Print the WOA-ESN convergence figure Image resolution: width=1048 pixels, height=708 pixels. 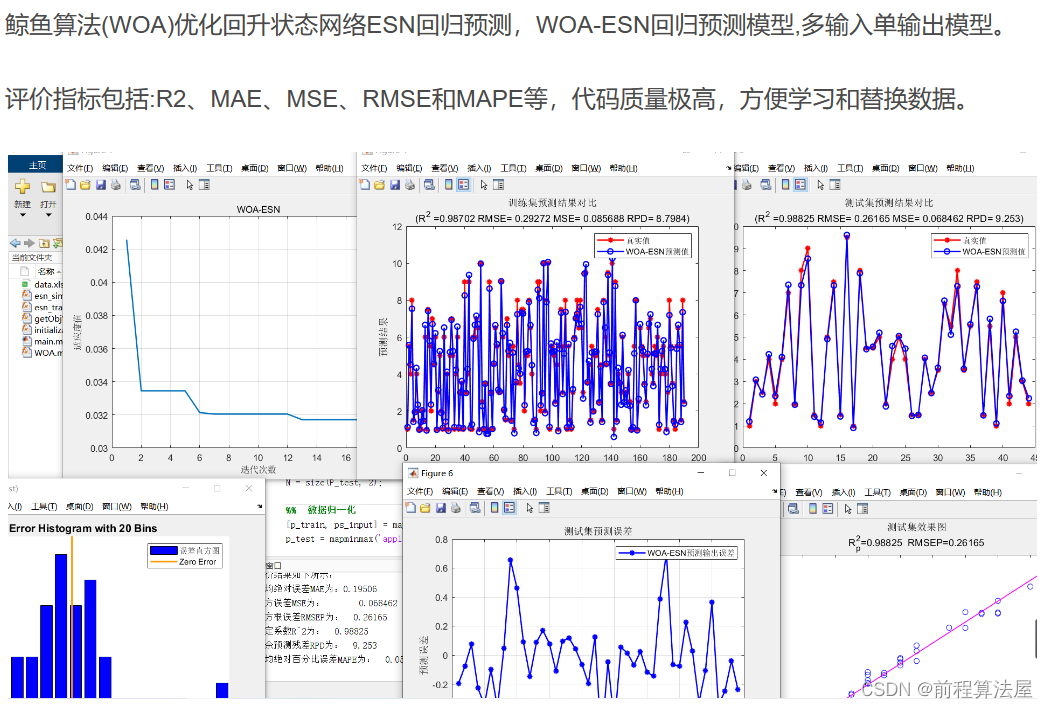coord(116,186)
